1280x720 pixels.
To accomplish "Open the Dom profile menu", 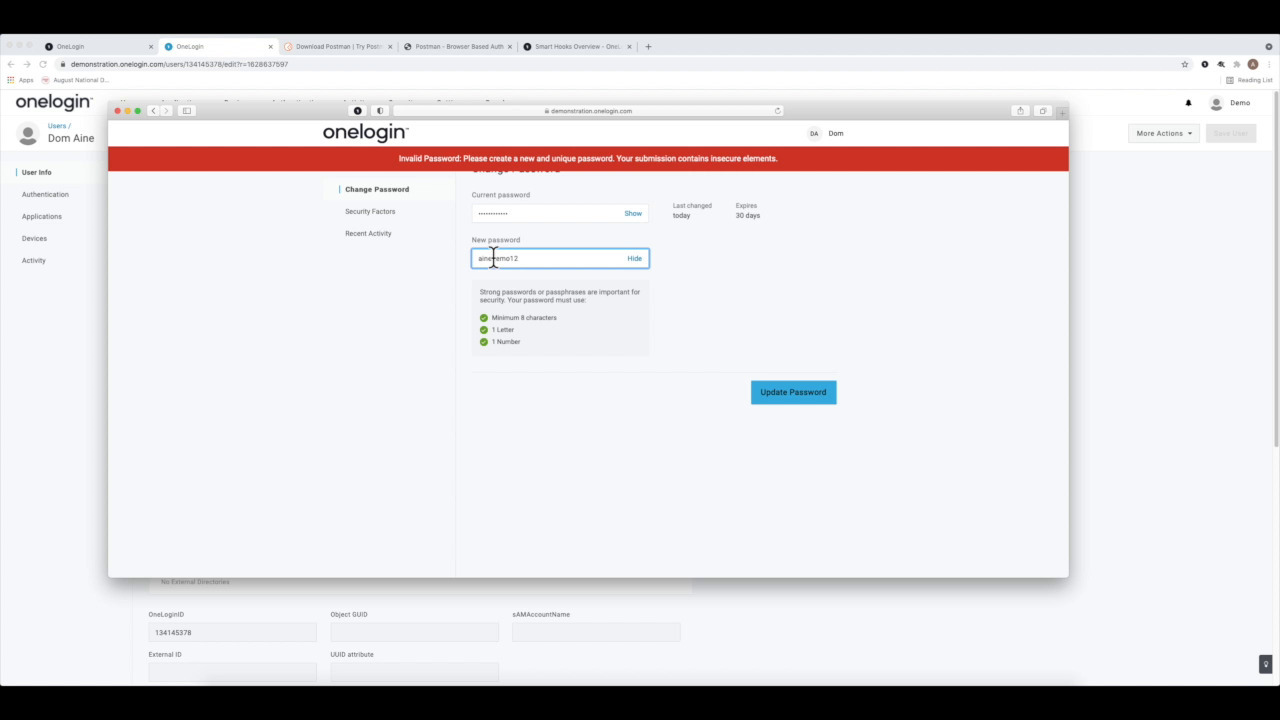I will [826, 133].
